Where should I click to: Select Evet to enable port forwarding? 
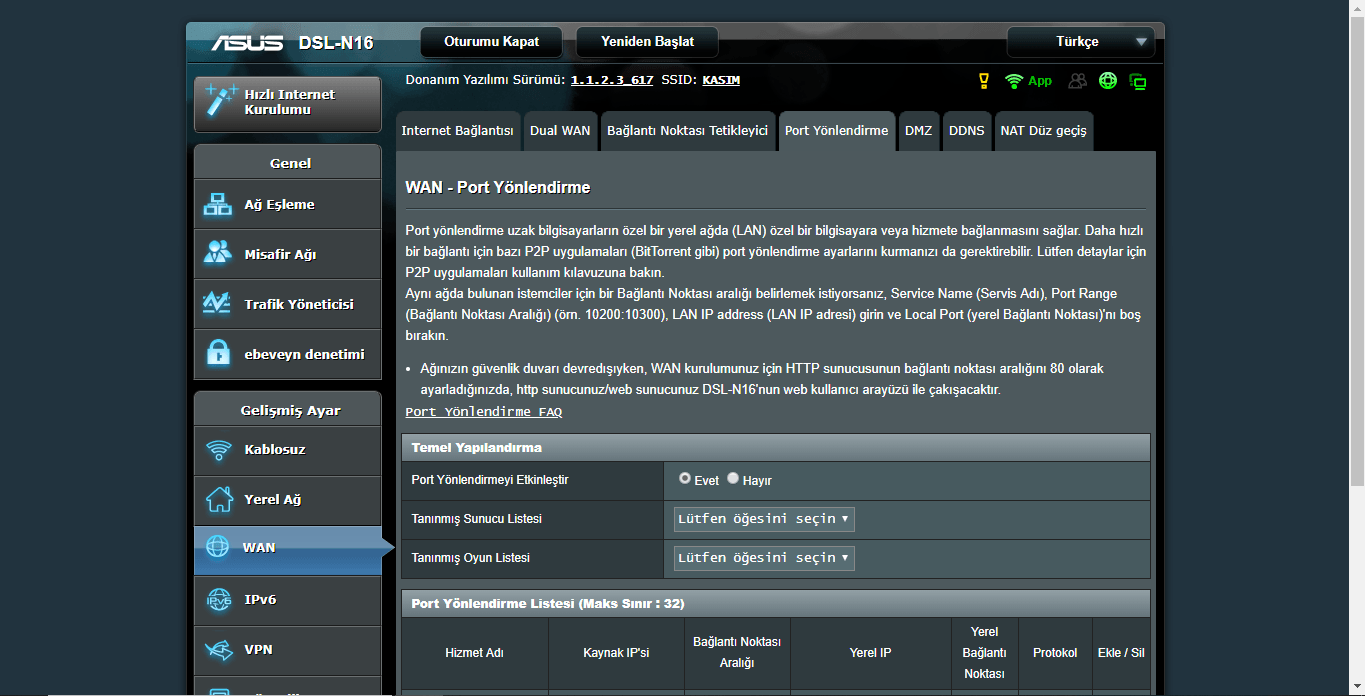(685, 479)
